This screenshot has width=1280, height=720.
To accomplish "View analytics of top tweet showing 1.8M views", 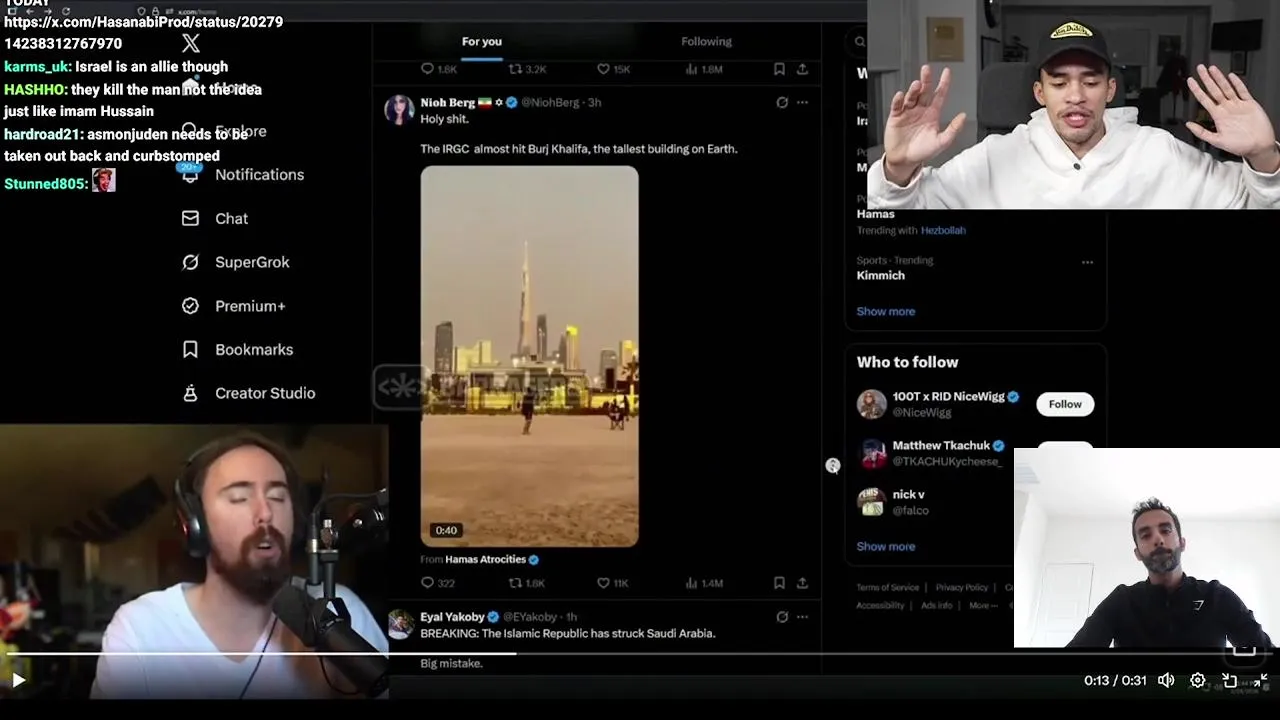I will pos(703,69).
